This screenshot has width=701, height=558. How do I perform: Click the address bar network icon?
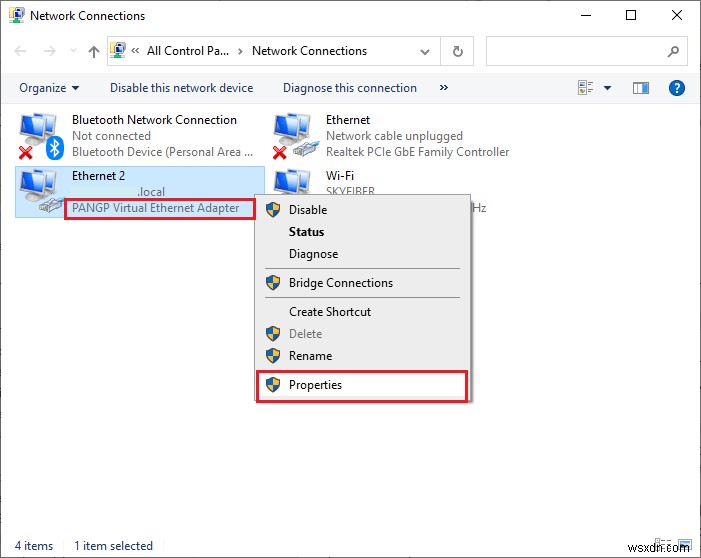click(118, 51)
